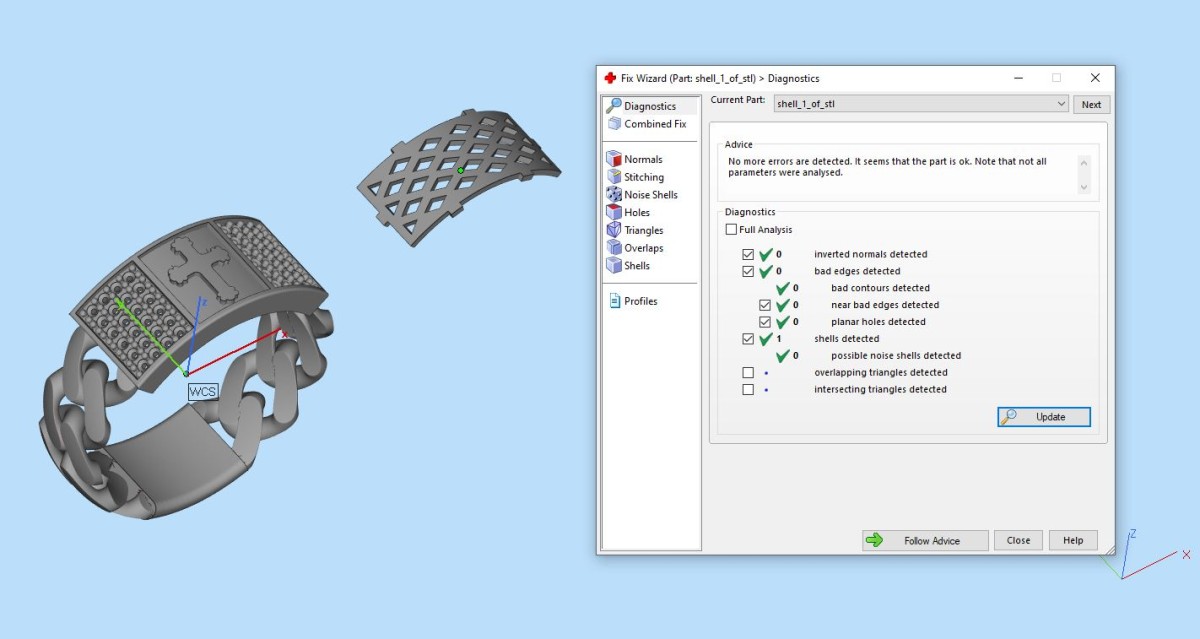Switch to the Diagnostics page

click(649, 106)
